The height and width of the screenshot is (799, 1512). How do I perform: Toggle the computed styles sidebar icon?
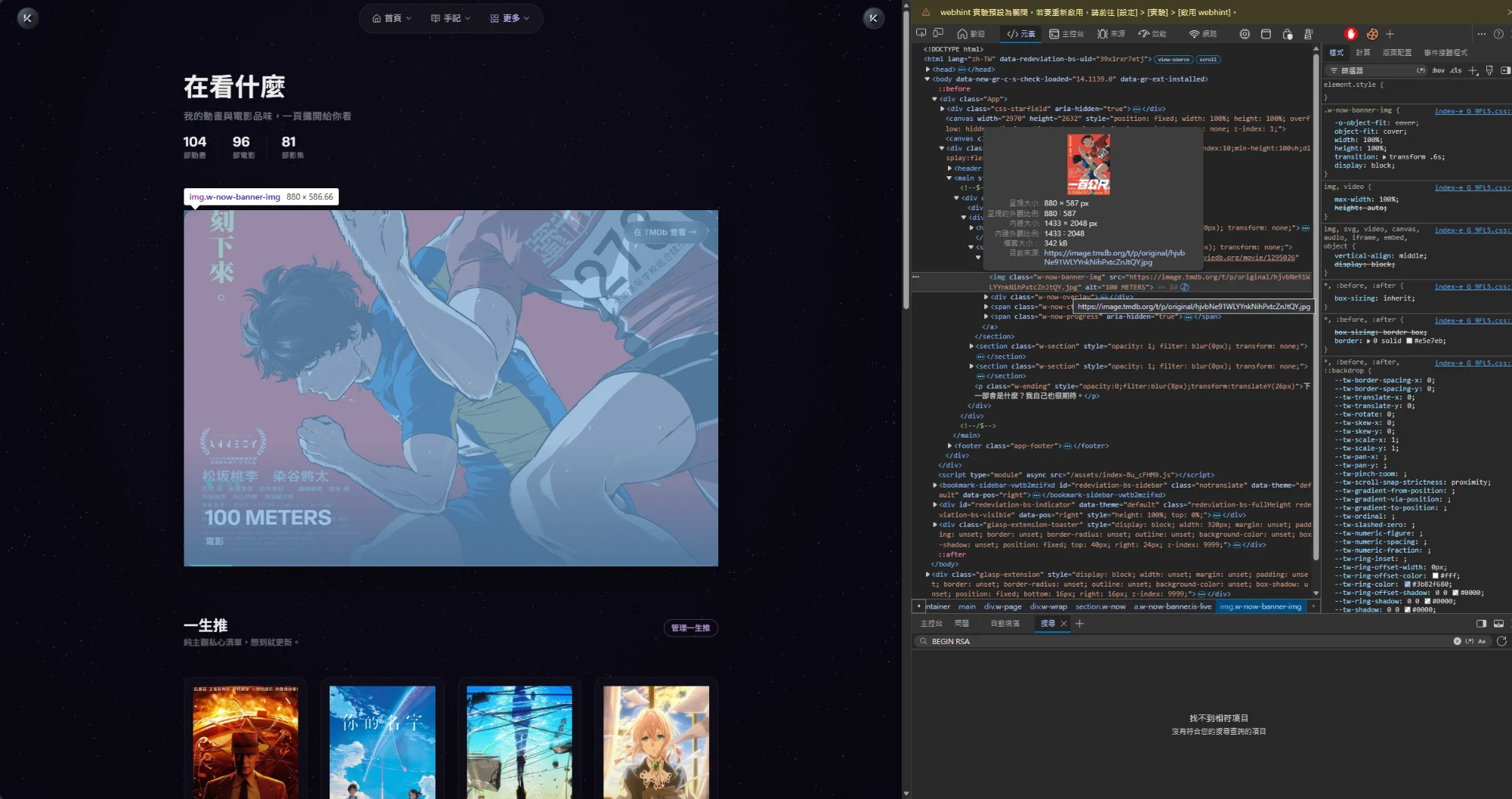click(x=1505, y=70)
